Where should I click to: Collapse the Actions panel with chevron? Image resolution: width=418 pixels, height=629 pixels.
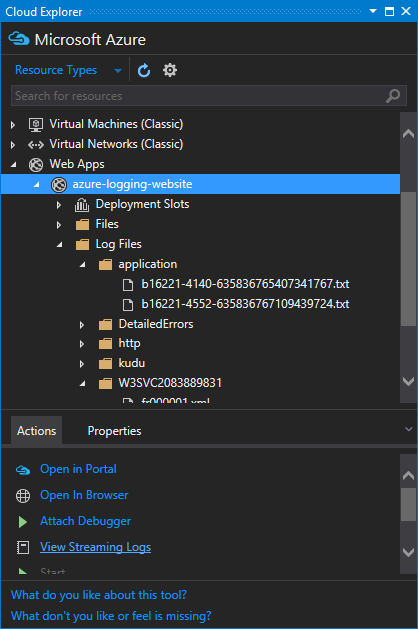click(x=408, y=430)
